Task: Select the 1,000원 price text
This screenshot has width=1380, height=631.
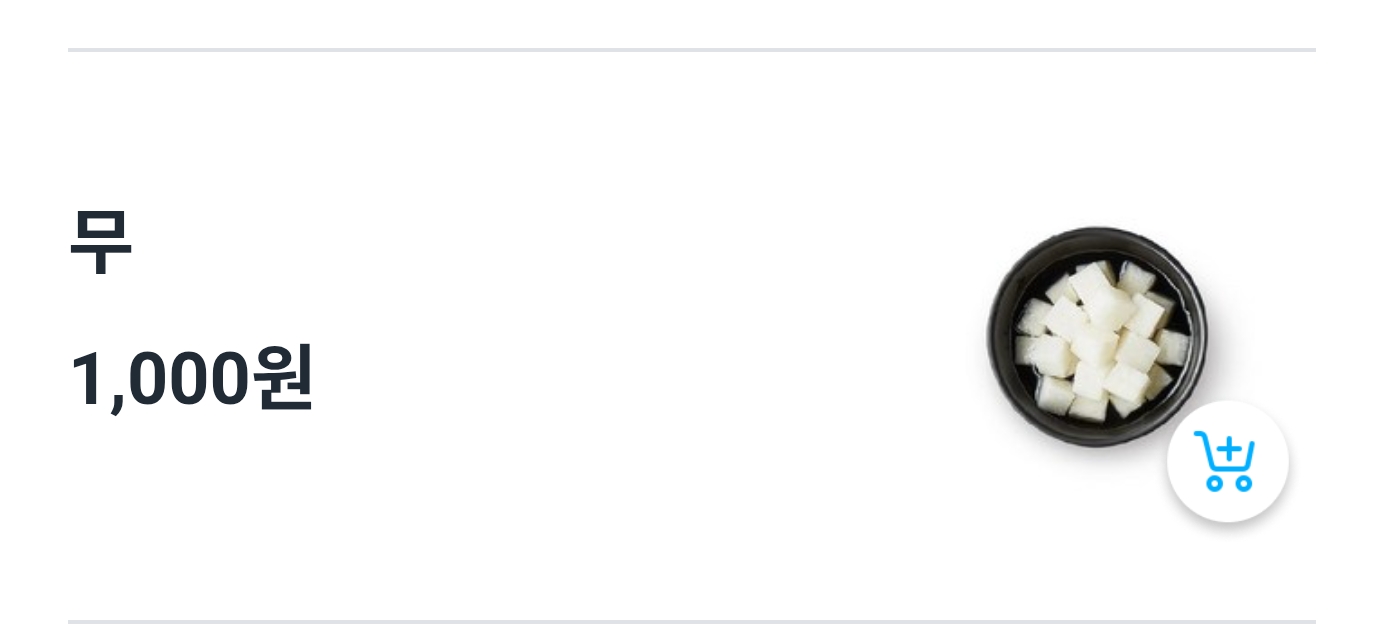Action: click(x=191, y=379)
